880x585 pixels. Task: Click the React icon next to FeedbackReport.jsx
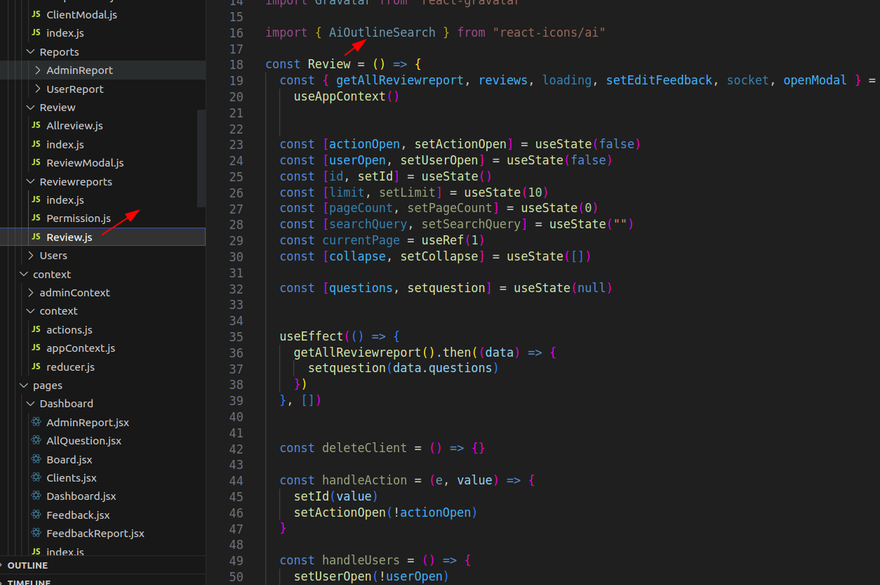[36, 534]
